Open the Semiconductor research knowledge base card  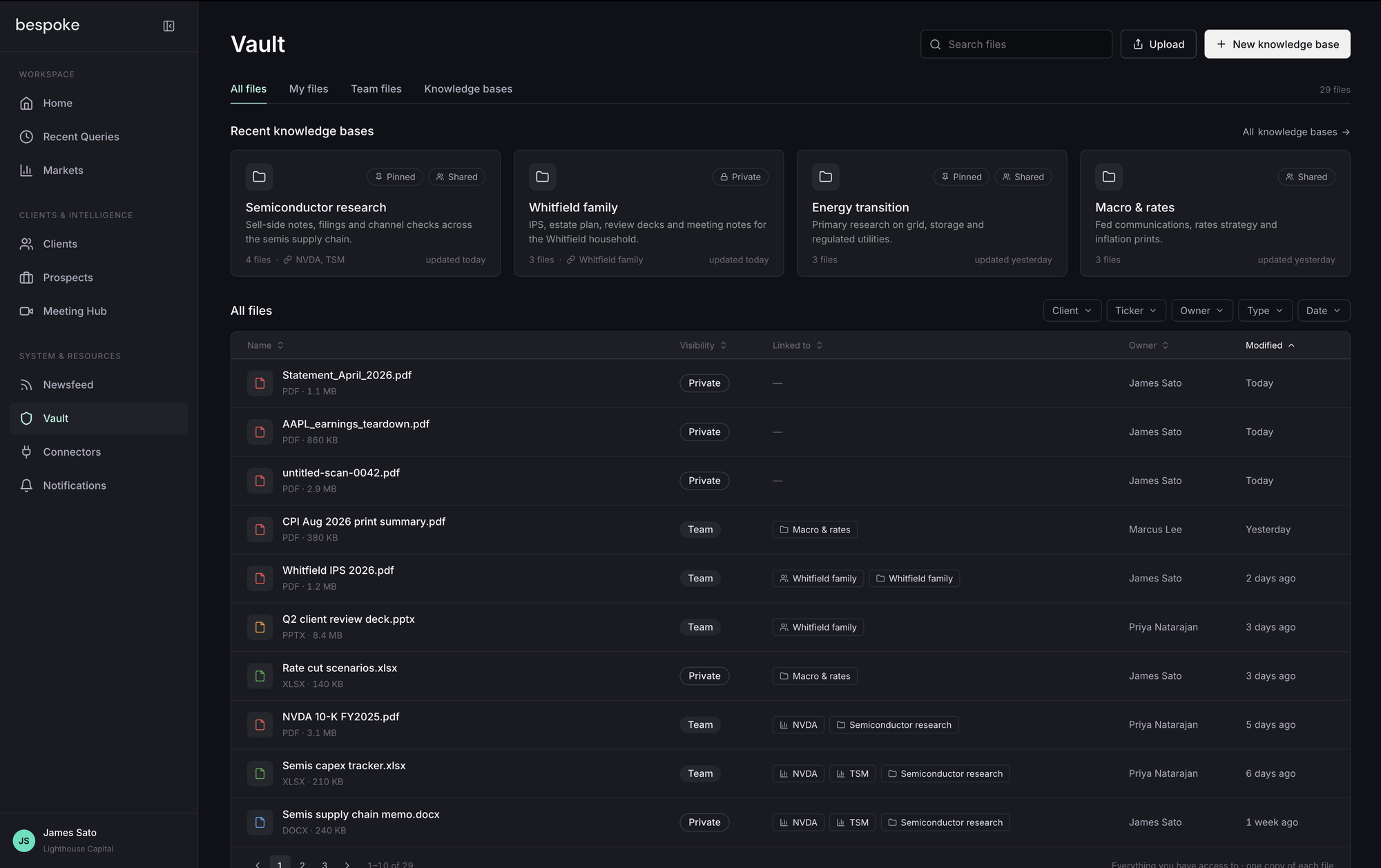(365, 213)
